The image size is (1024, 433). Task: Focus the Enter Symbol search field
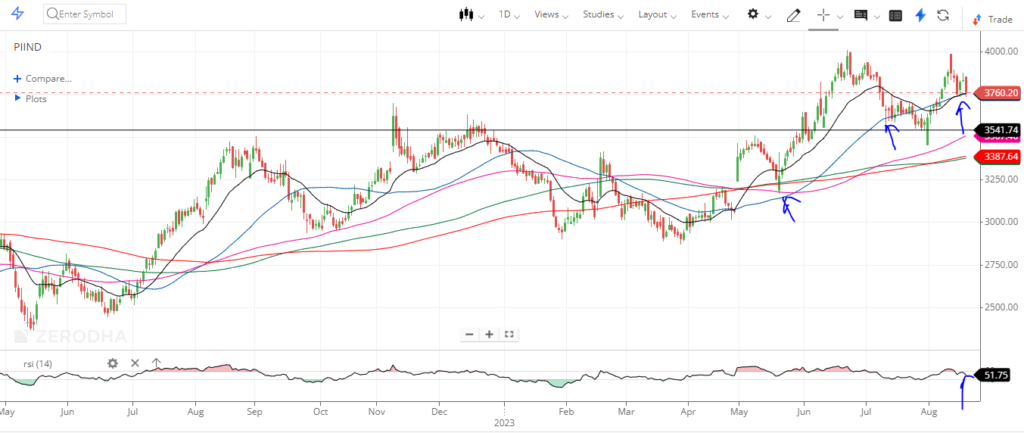tap(85, 14)
